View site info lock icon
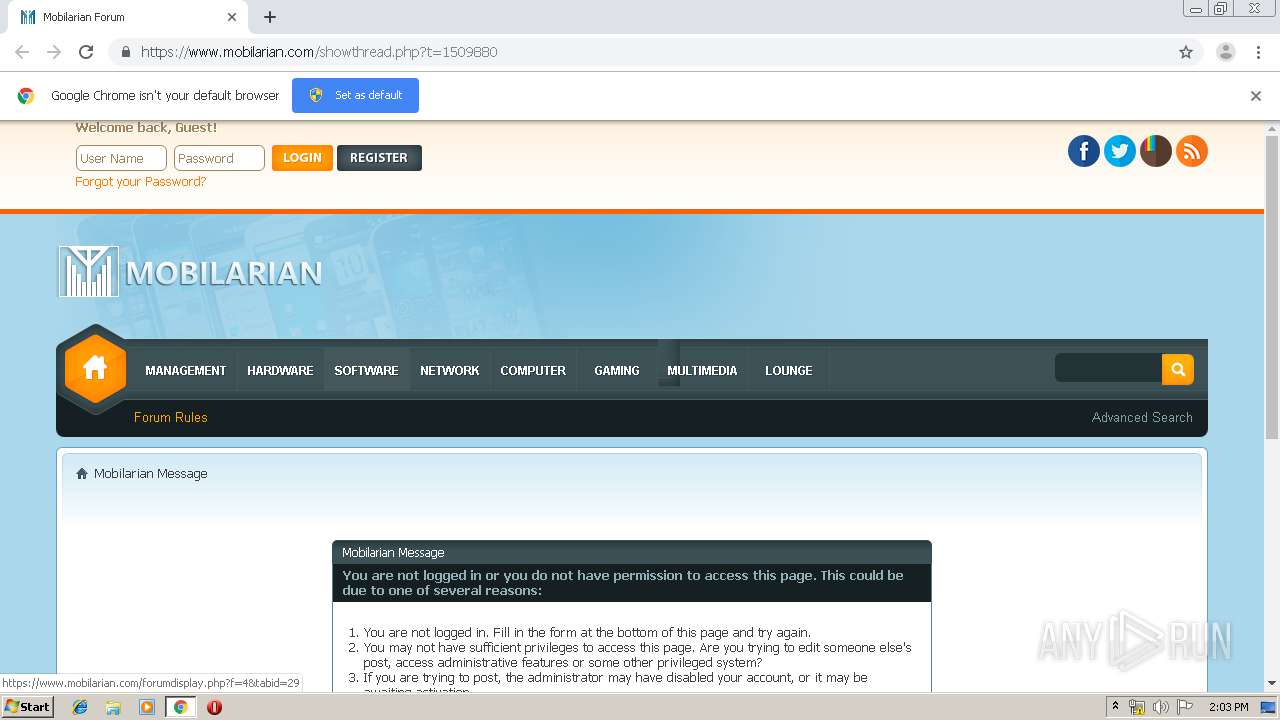Image resolution: width=1280 pixels, height=720 pixels. tap(125, 52)
